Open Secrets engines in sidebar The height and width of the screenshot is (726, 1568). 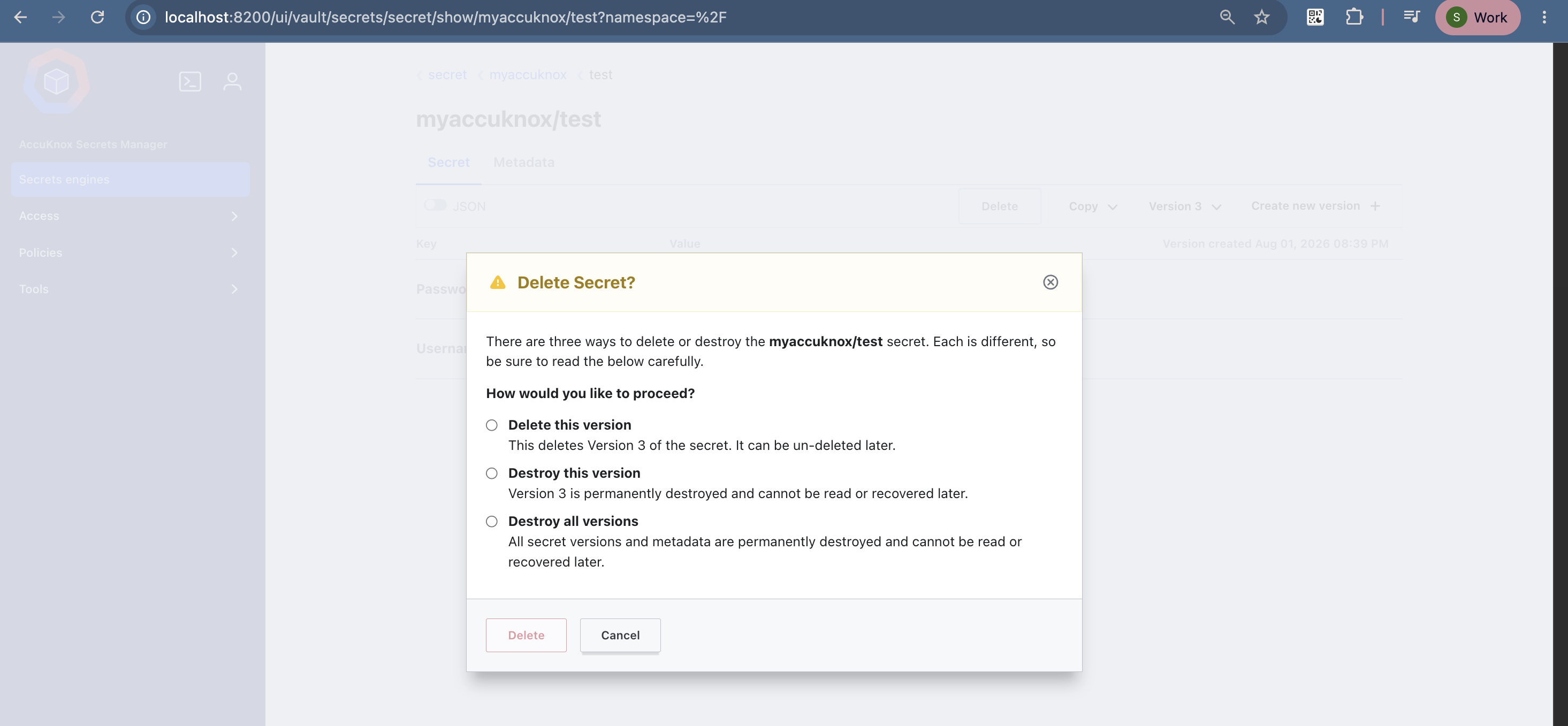(x=130, y=180)
